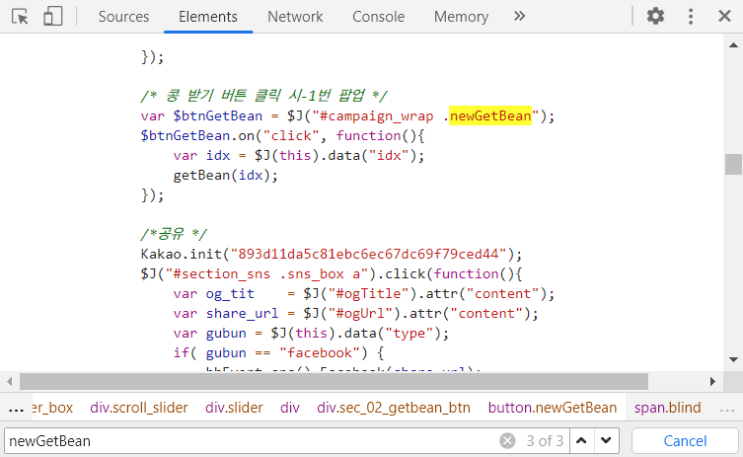The width and height of the screenshot is (743, 457).
Task: Close the DevTools panel
Action: tap(725, 16)
